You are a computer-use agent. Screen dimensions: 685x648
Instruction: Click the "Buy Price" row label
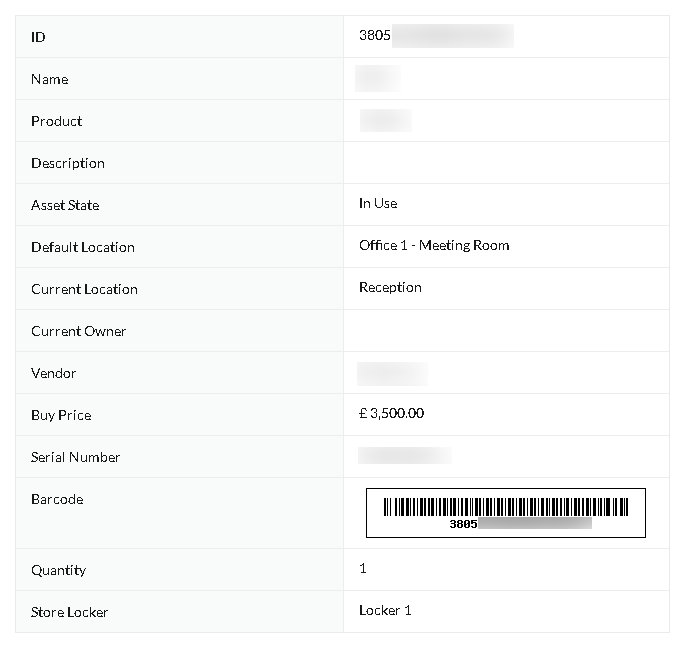(x=61, y=415)
